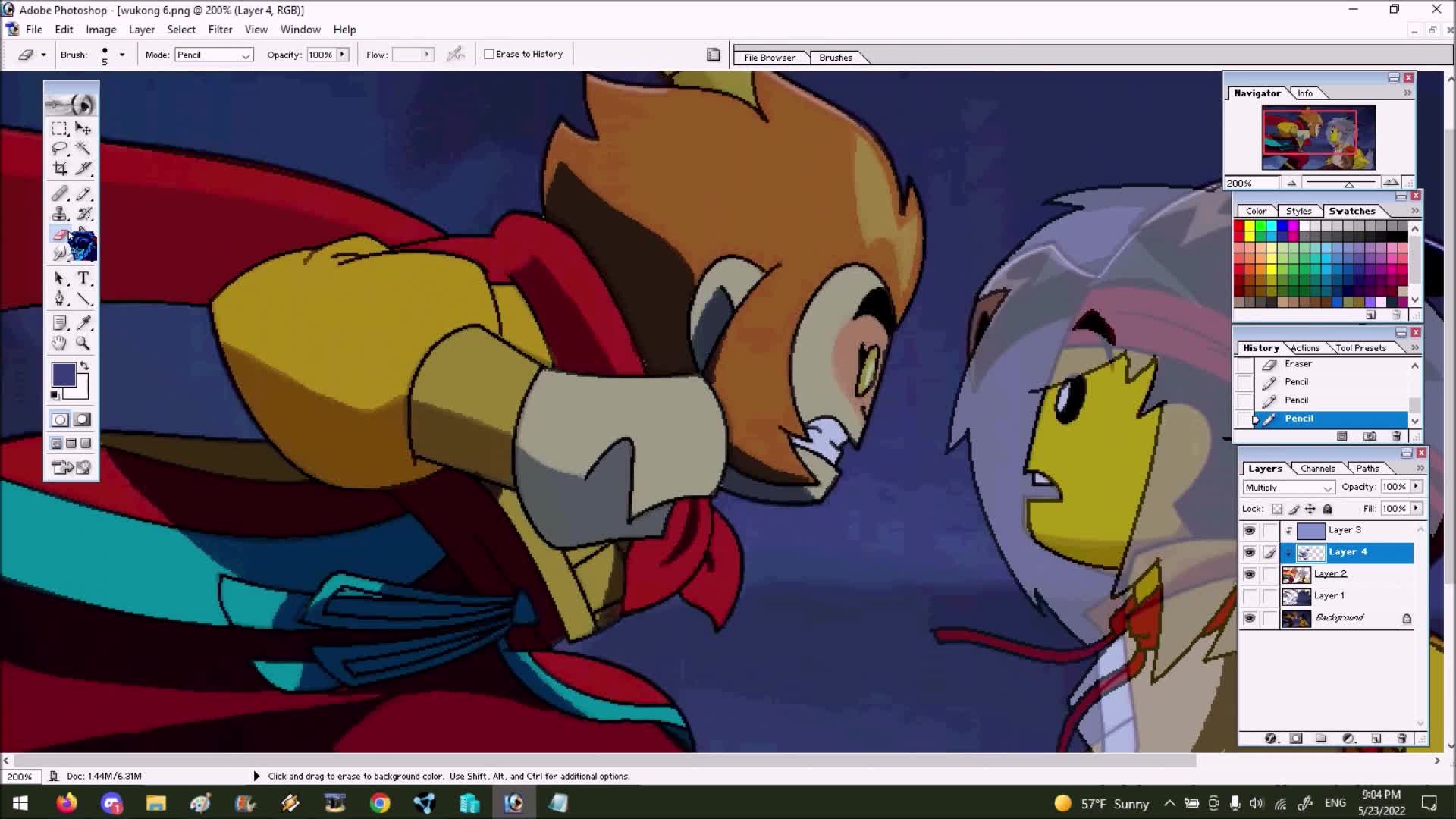
Task: Toggle lock transparent pixels
Action: click(1277, 509)
